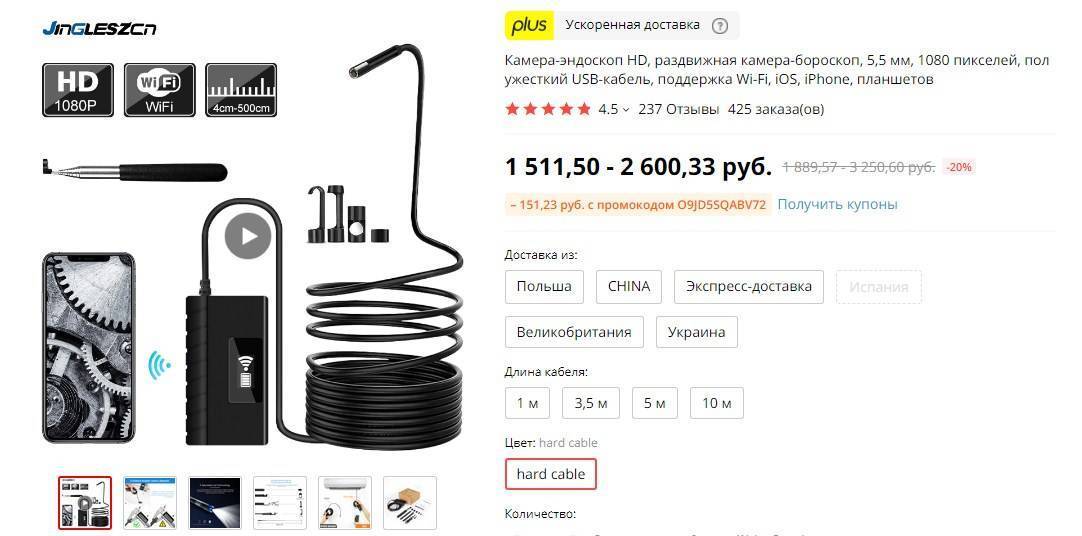Select the hard cable color option
The width and height of the screenshot is (1082, 536).
551,474
